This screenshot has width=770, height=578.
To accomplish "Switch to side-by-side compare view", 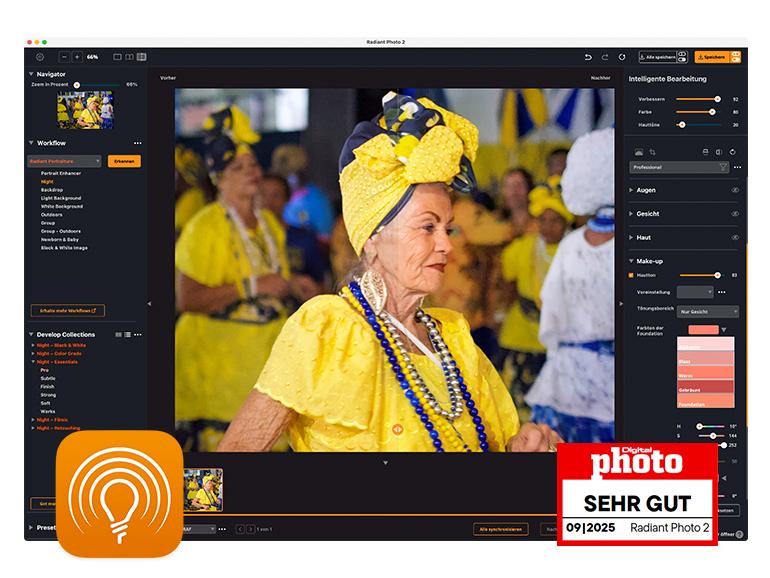I will point(129,57).
